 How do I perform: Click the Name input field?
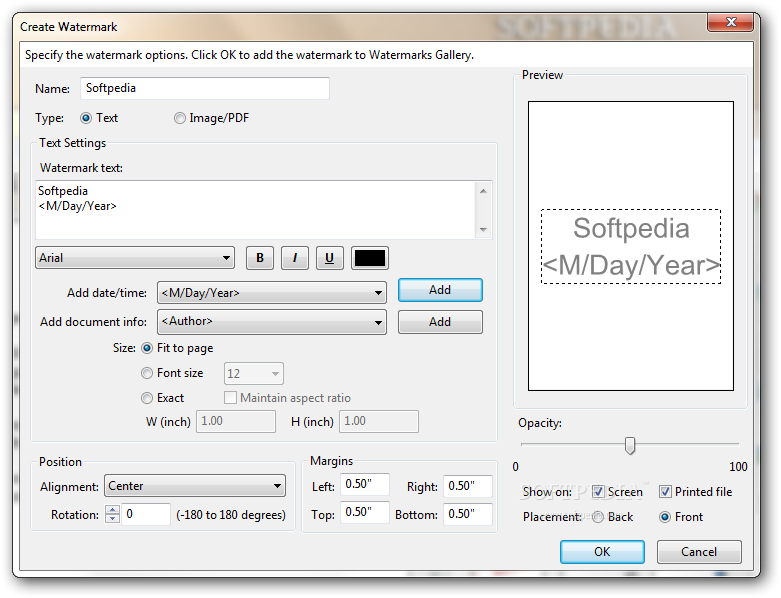tap(205, 88)
